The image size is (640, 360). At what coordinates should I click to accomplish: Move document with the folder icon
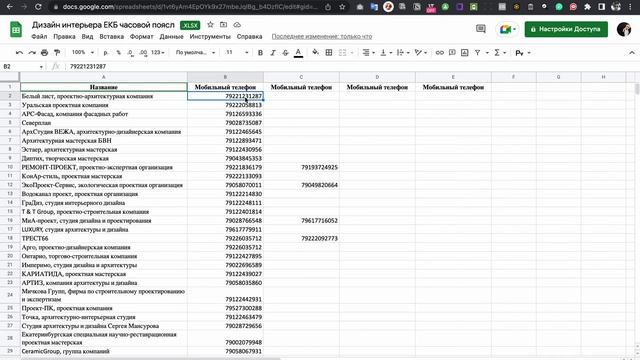click(x=223, y=25)
